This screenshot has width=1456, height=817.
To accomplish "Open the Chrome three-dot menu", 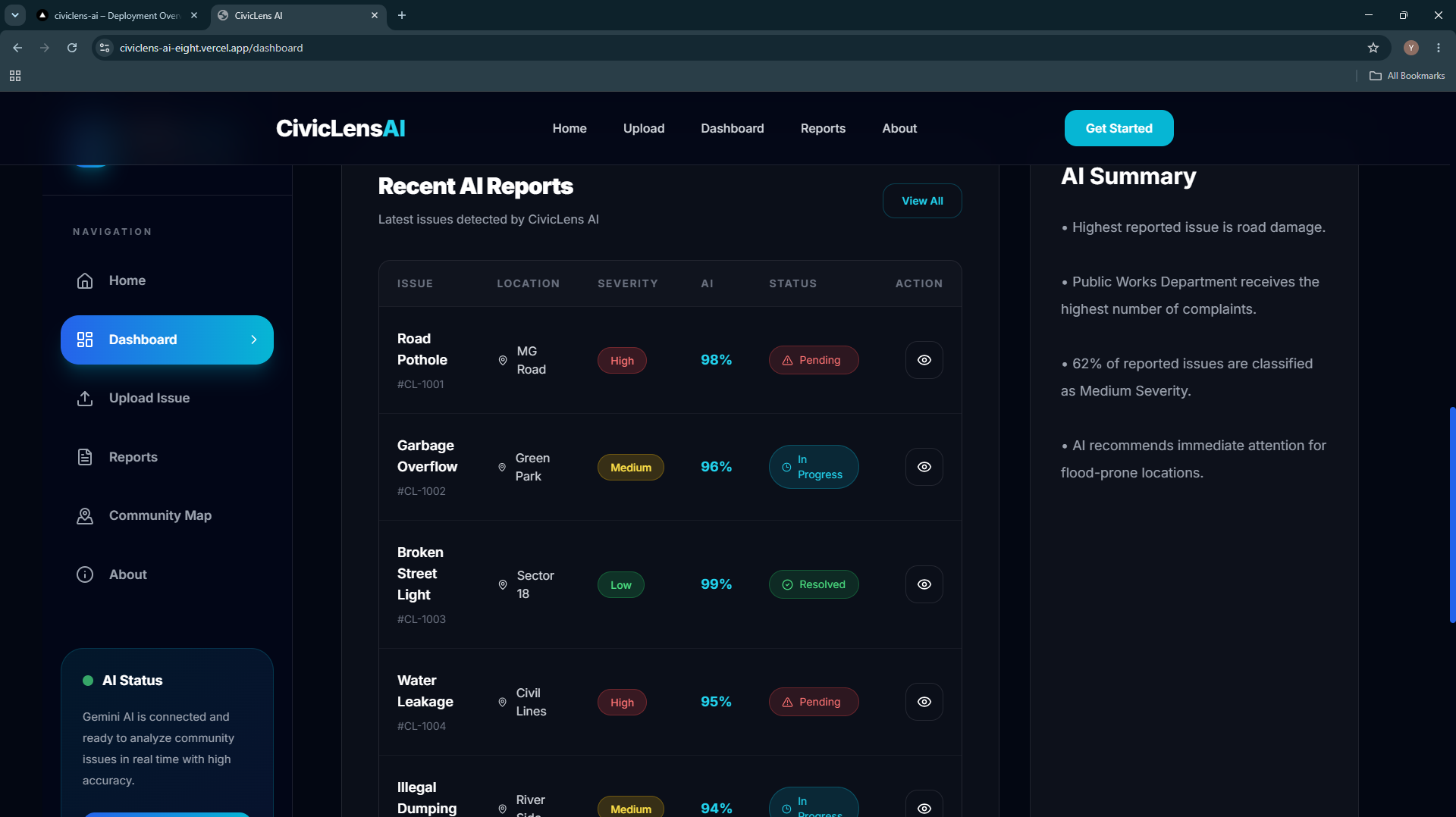I will pyautogui.click(x=1439, y=48).
